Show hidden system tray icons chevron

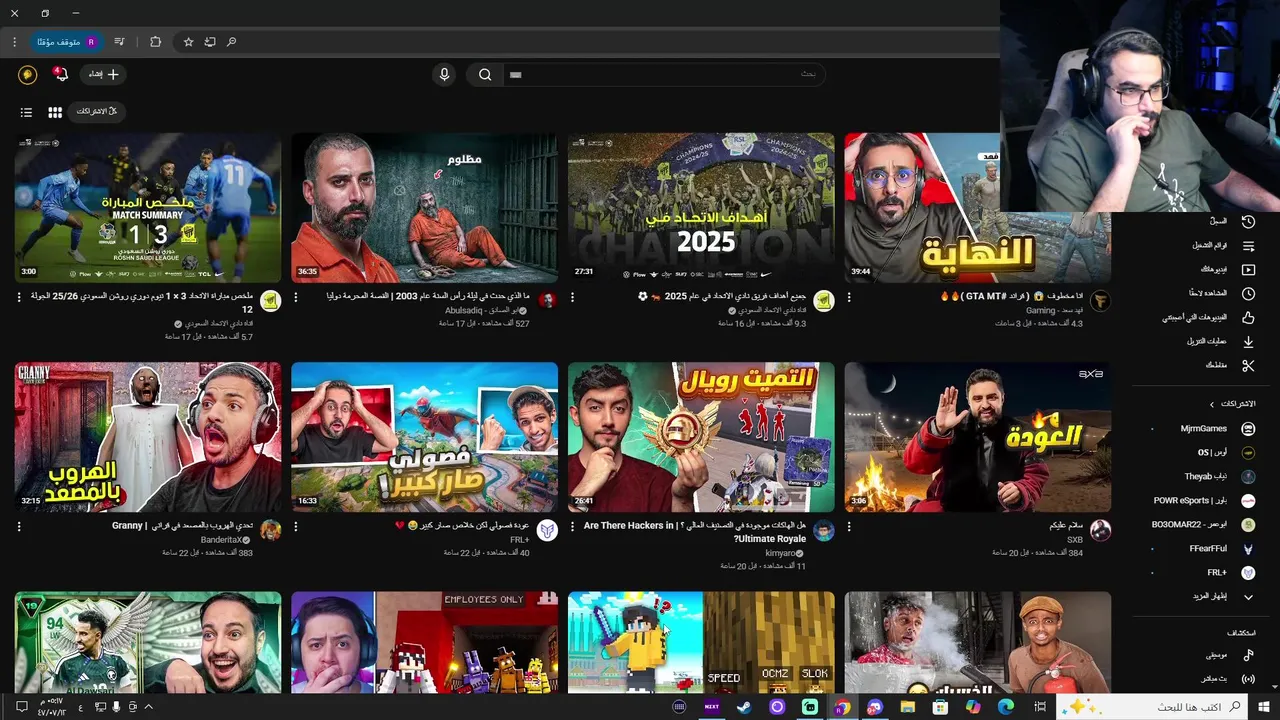[x=149, y=707]
